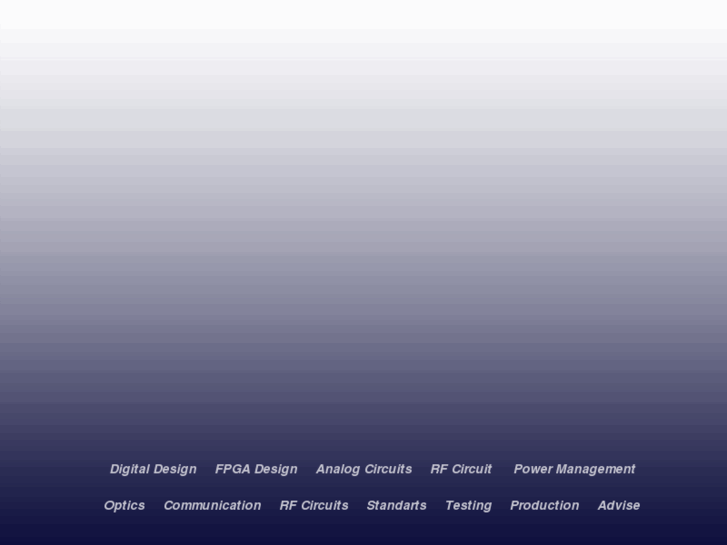This screenshot has width=727, height=545.
Task: Open the Production link
Action: pos(544,505)
